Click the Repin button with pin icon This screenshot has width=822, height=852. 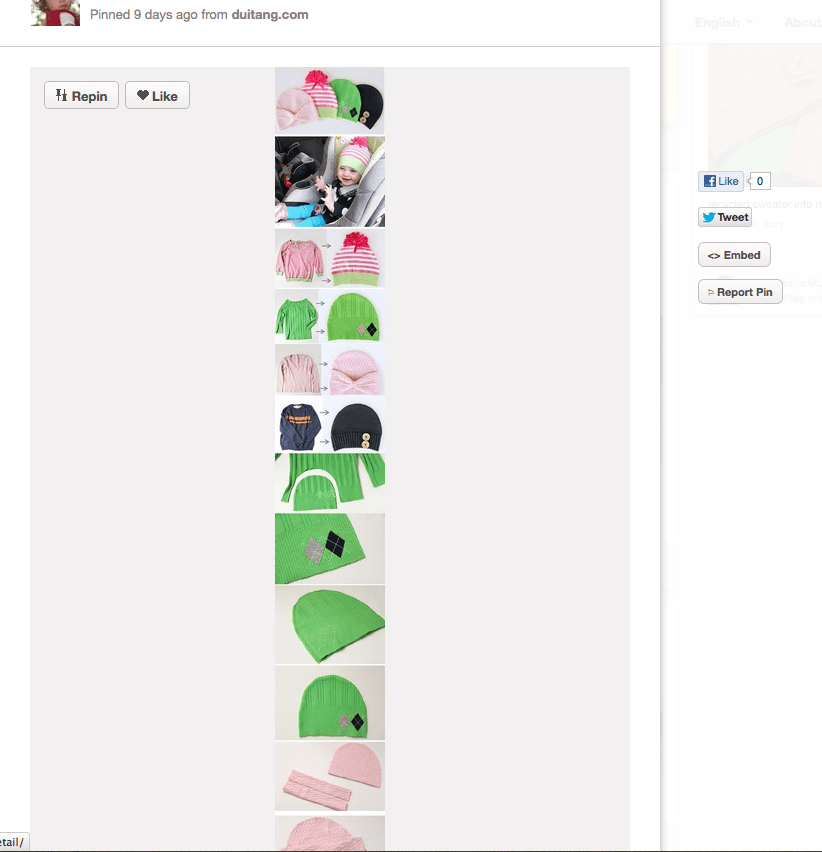pos(81,96)
